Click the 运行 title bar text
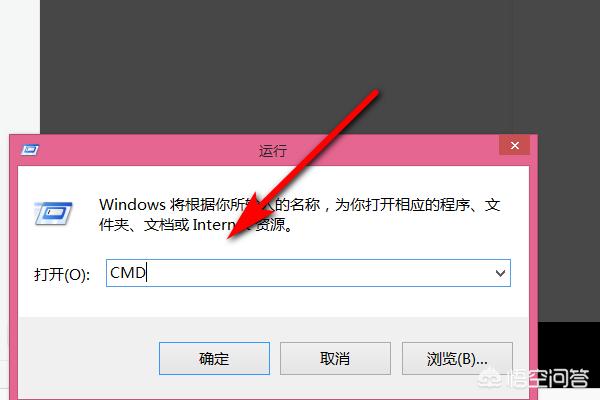The width and height of the screenshot is (600, 400). 272,150
